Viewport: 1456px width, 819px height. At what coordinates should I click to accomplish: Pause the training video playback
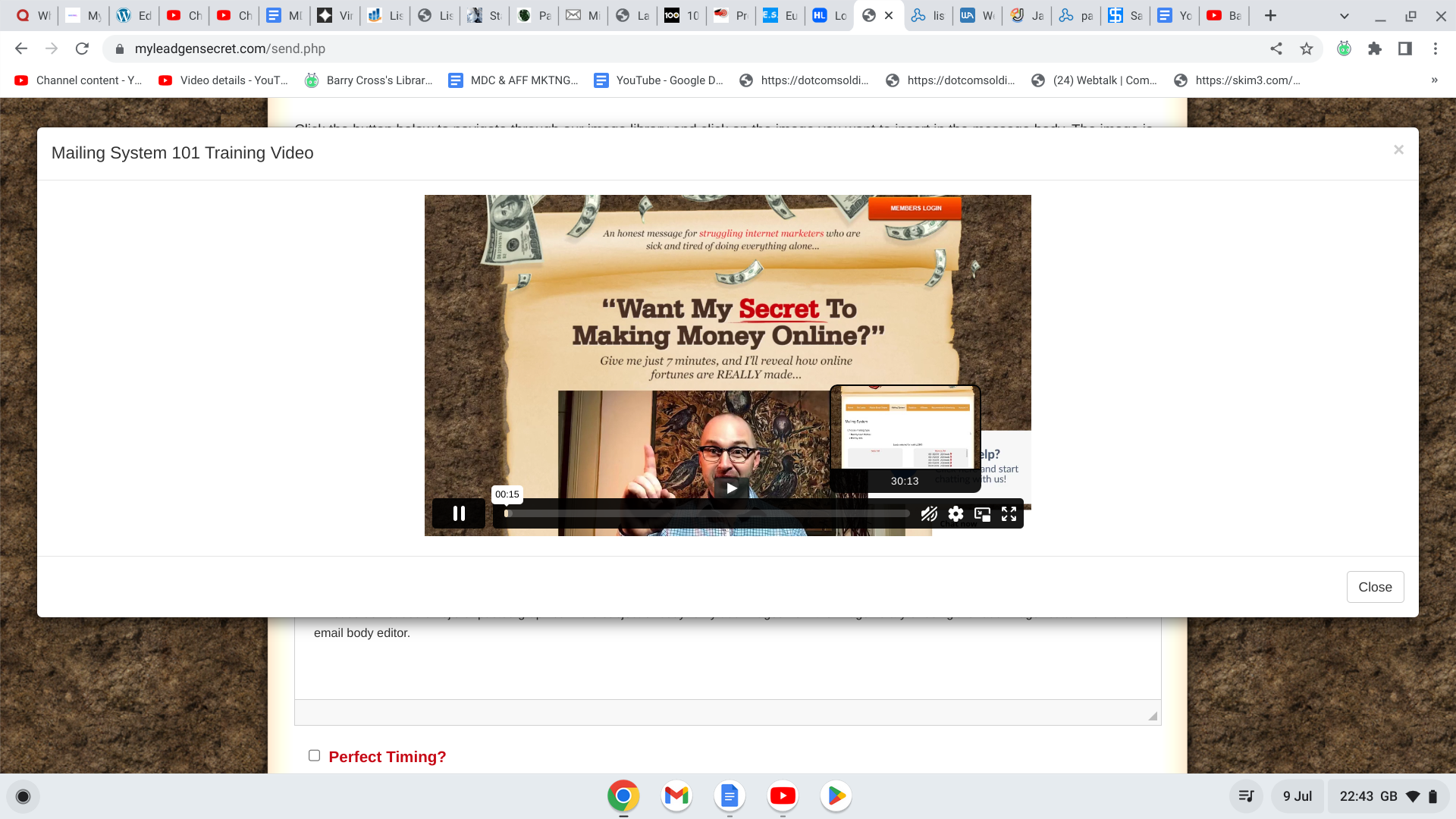(458, 513)
